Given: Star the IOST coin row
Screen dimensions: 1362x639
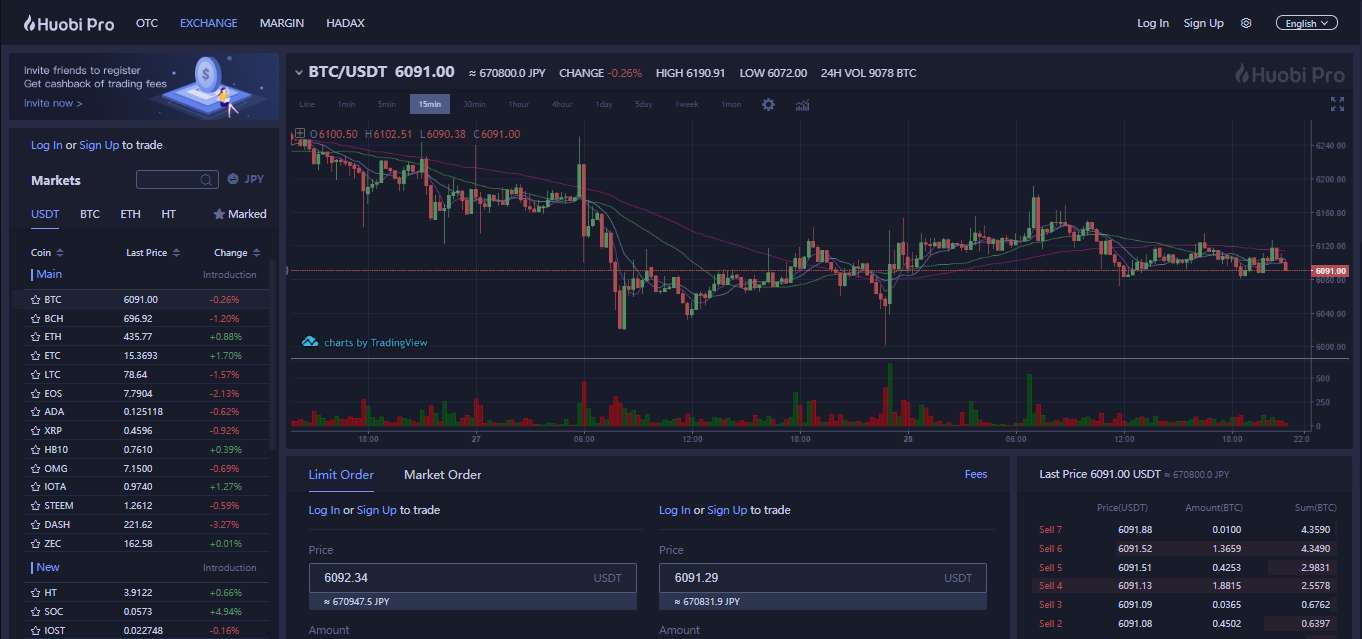Looking at the screenshot, I should pyautogui.click(x=36, y=630).
